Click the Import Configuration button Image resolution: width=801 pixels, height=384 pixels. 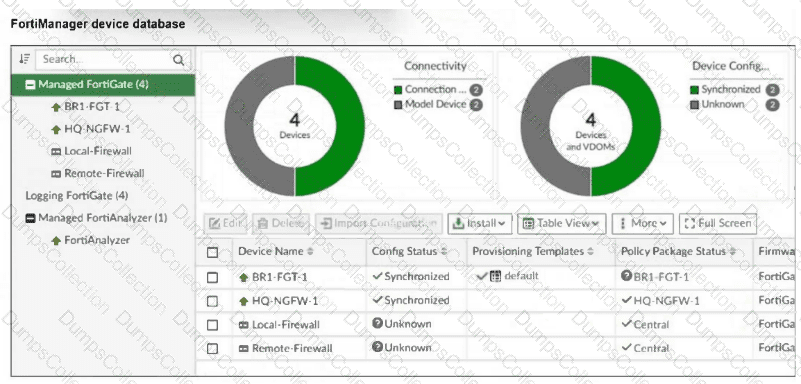pyautogui.click(x=379, y=224)
